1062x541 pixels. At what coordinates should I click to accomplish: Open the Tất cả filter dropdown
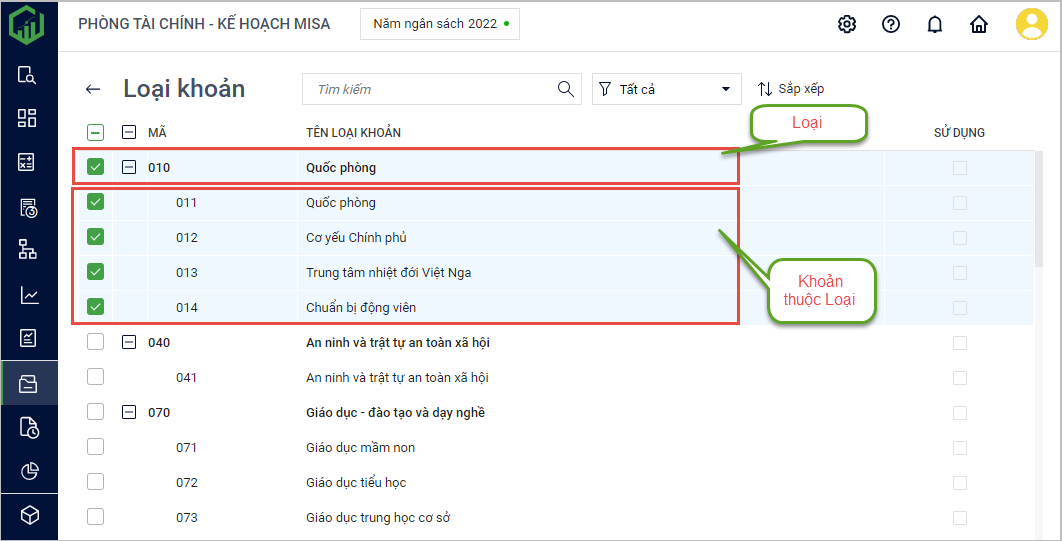point(666,89)
